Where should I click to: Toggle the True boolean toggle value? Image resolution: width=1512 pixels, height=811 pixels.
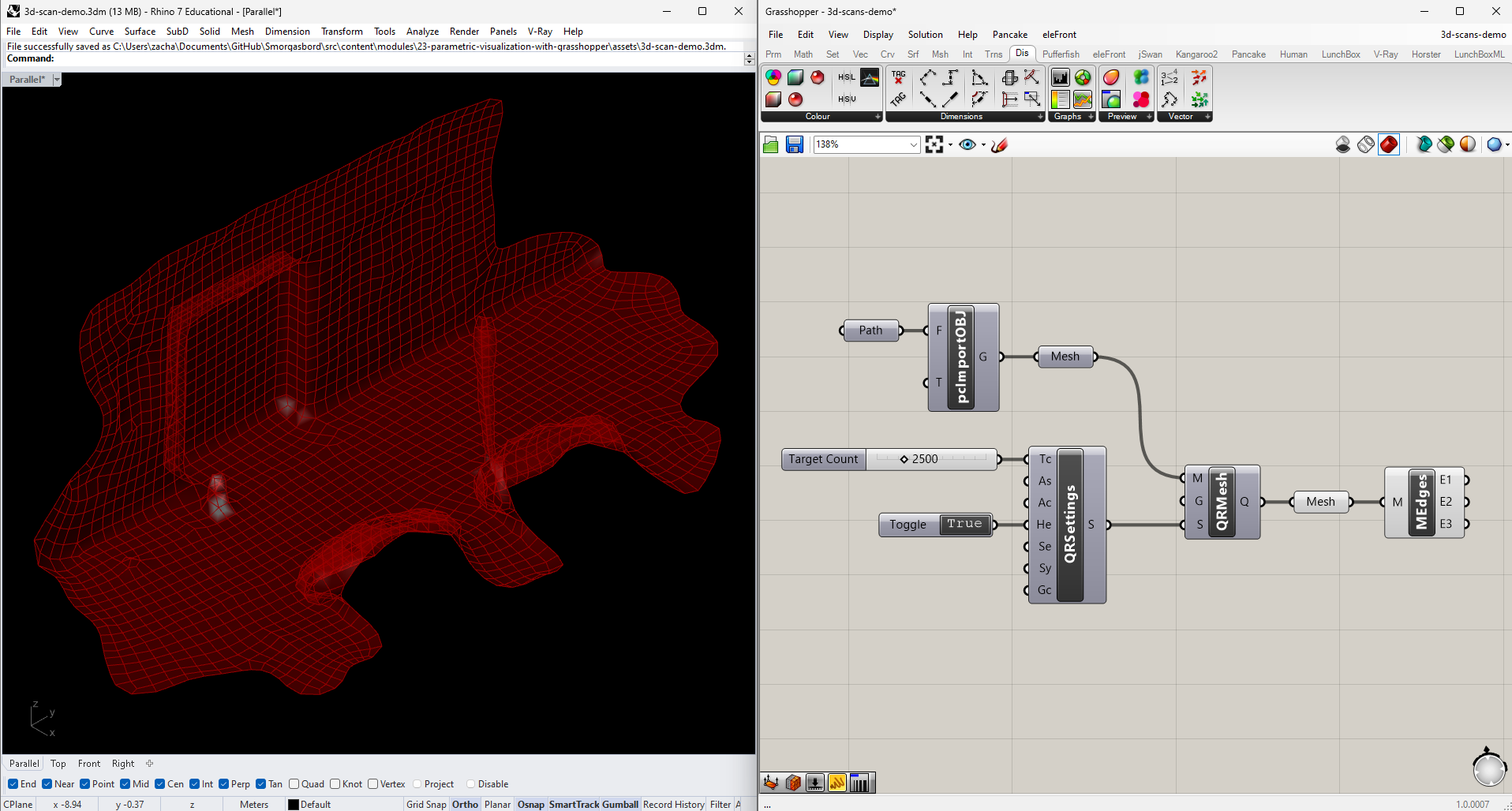pyautogui.click(x=964, y=525)
